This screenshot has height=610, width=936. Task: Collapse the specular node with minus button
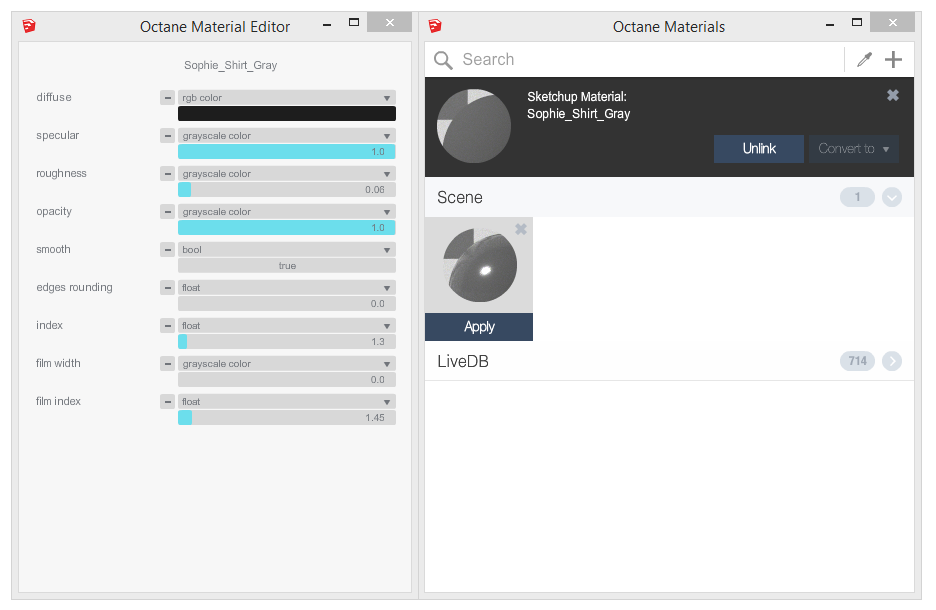pos(168,136)
